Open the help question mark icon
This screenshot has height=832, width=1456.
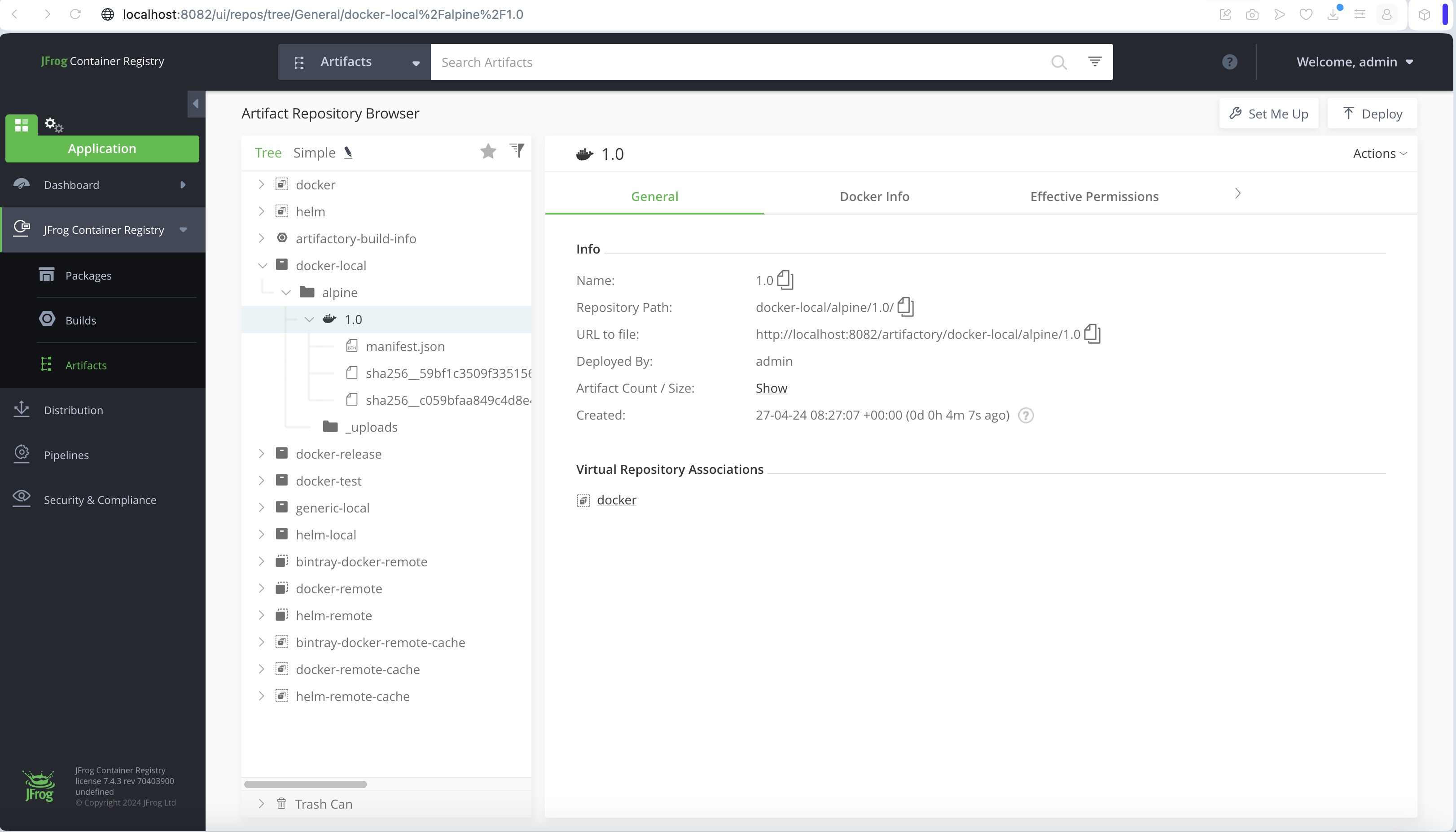click(1229, 62)
